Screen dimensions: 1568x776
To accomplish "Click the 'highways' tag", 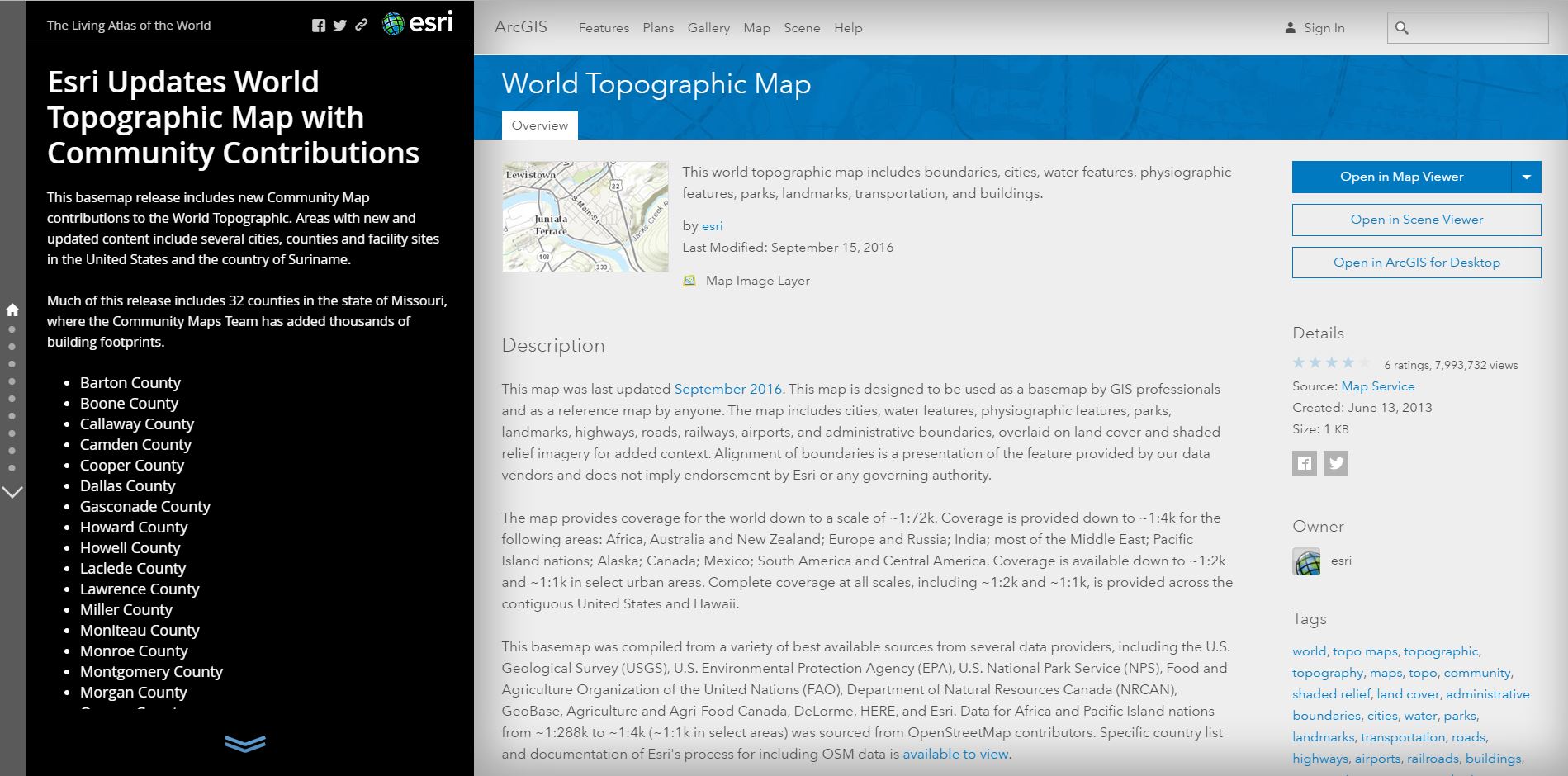I will 1319,759.
